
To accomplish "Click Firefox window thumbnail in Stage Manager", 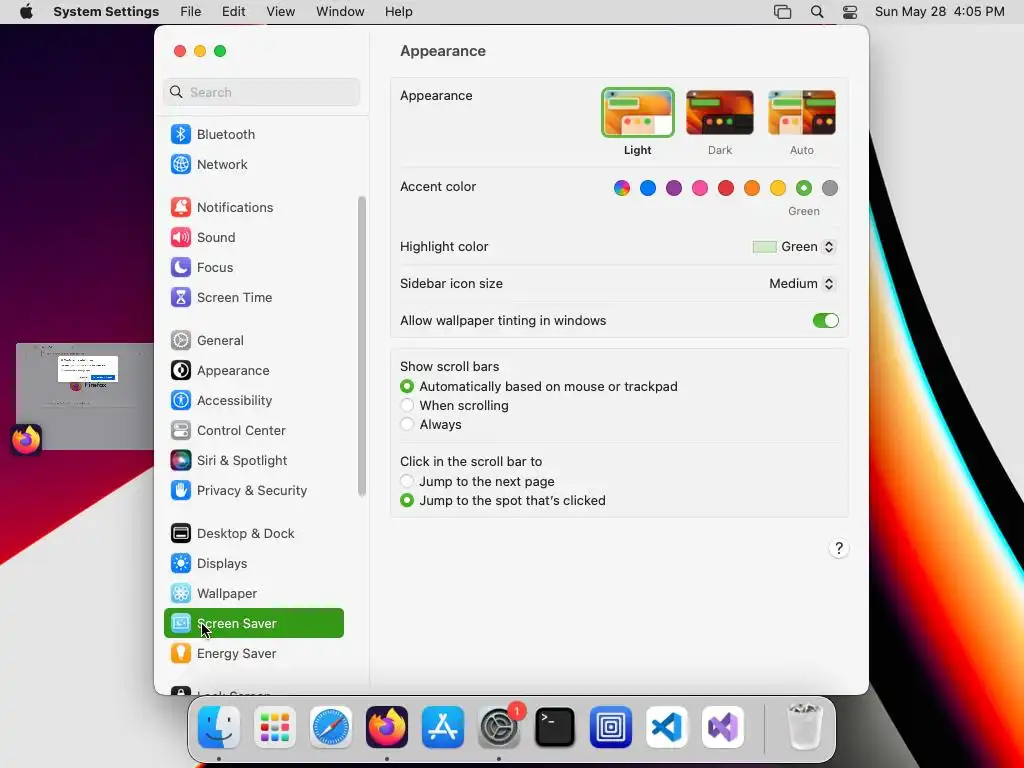I will click(x=85, y=396).
